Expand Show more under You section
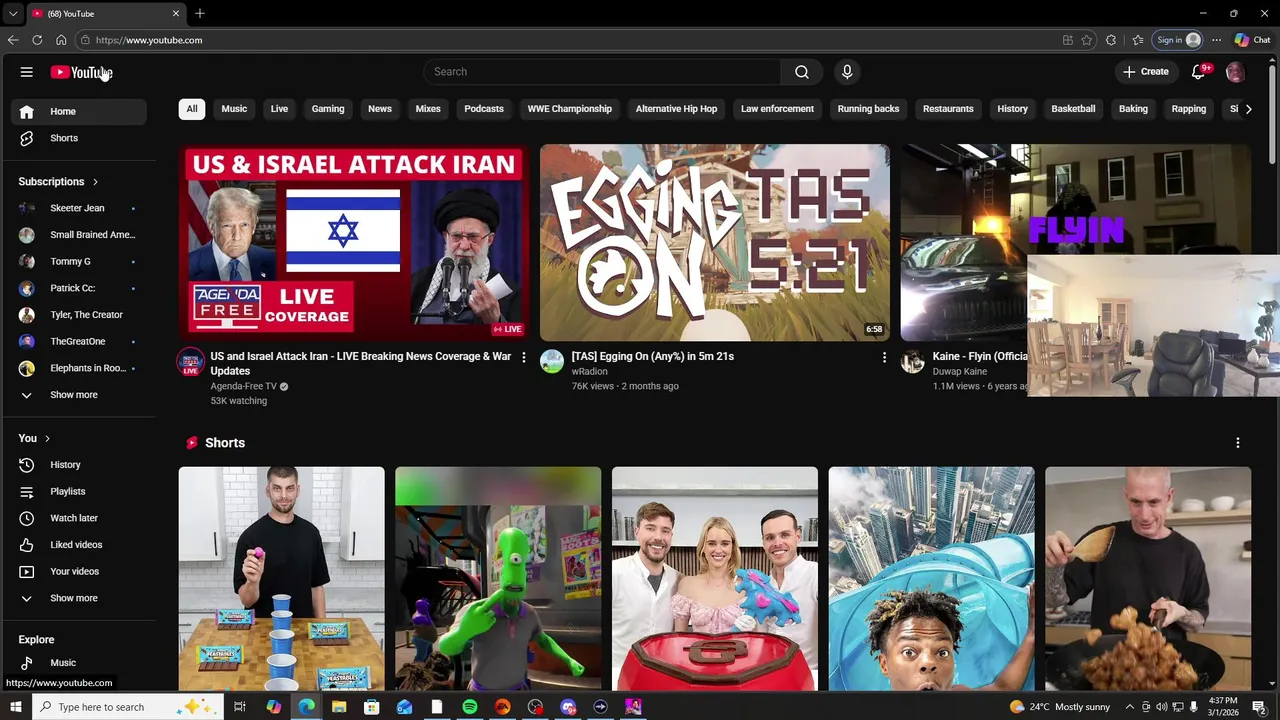The width and height of the screenshot is (1280, 720). coord(78,598)
